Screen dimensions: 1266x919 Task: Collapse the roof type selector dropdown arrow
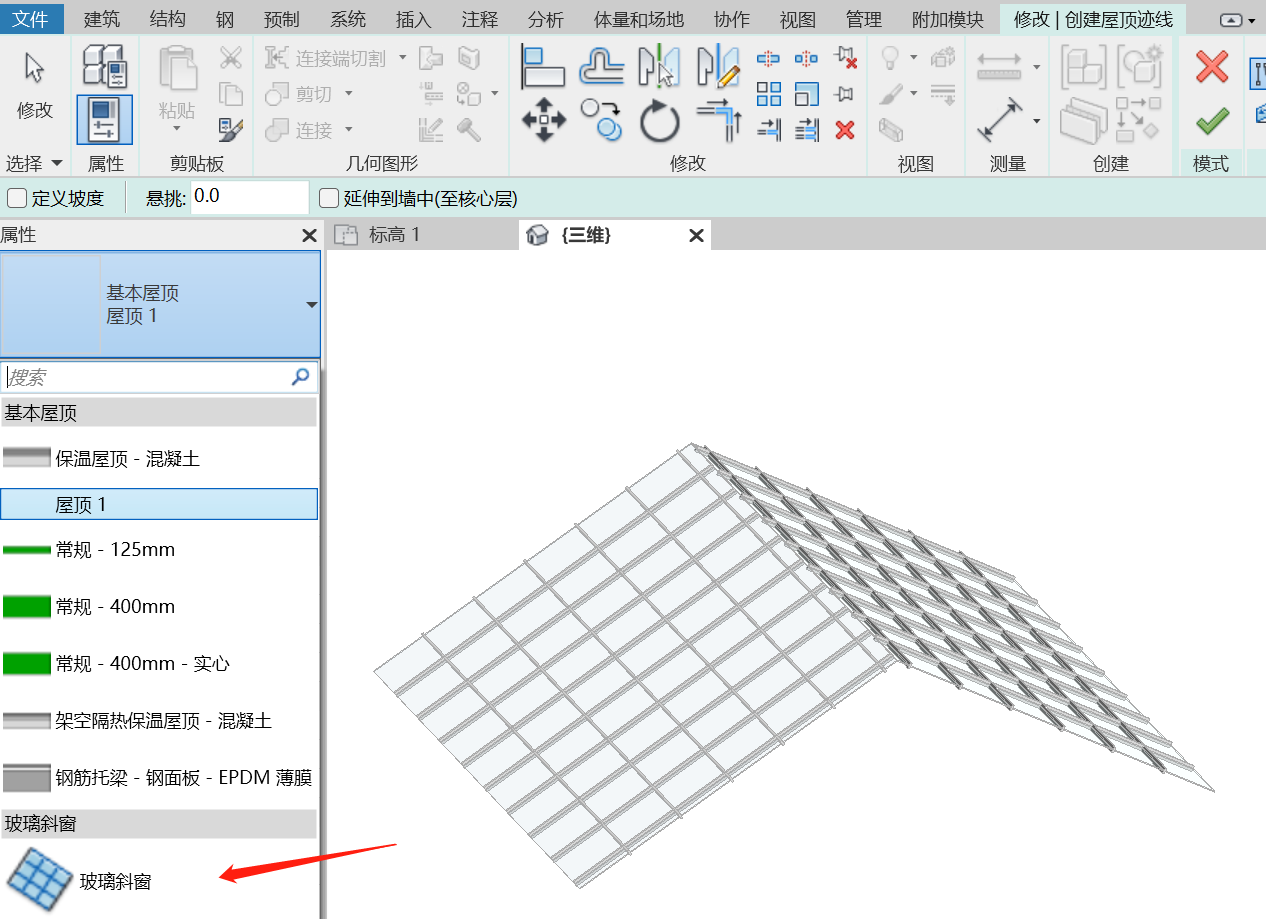[312, 305]
